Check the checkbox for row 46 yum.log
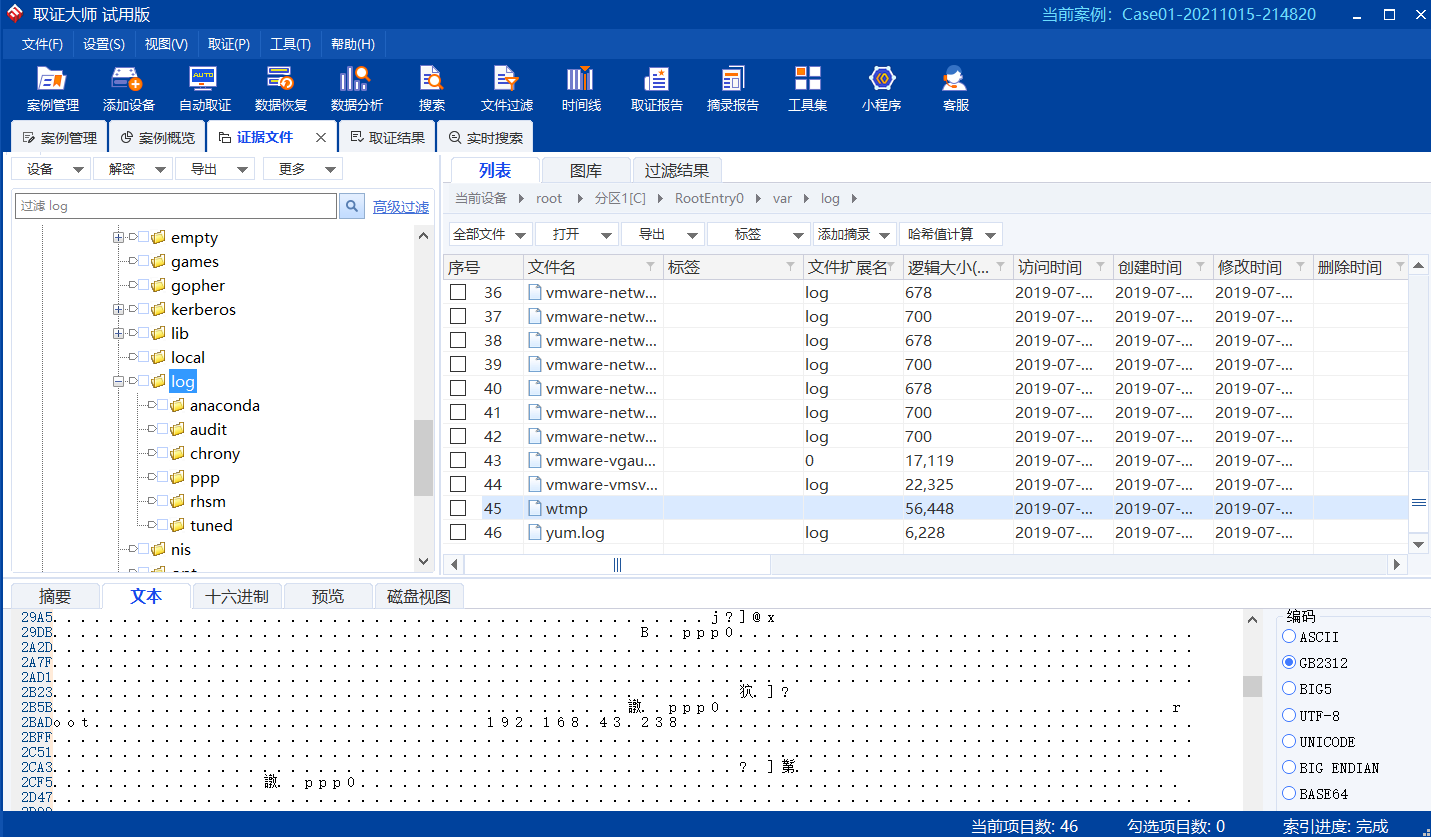 click(x=458, y=533)
